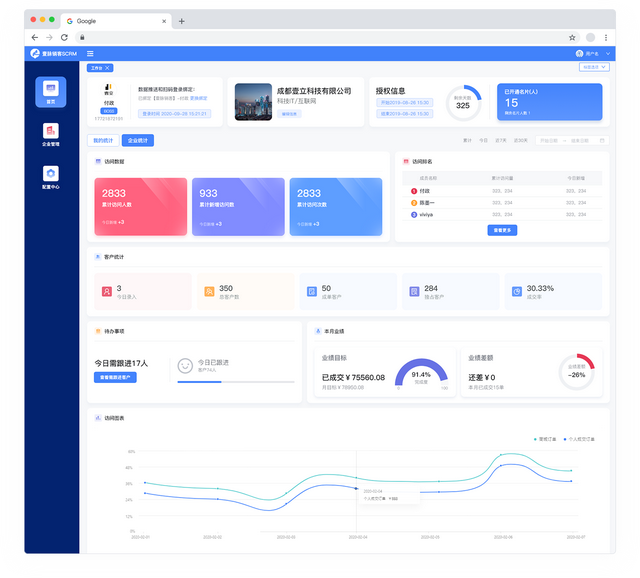Go back with the browser back arrow

tap(35, 38)
